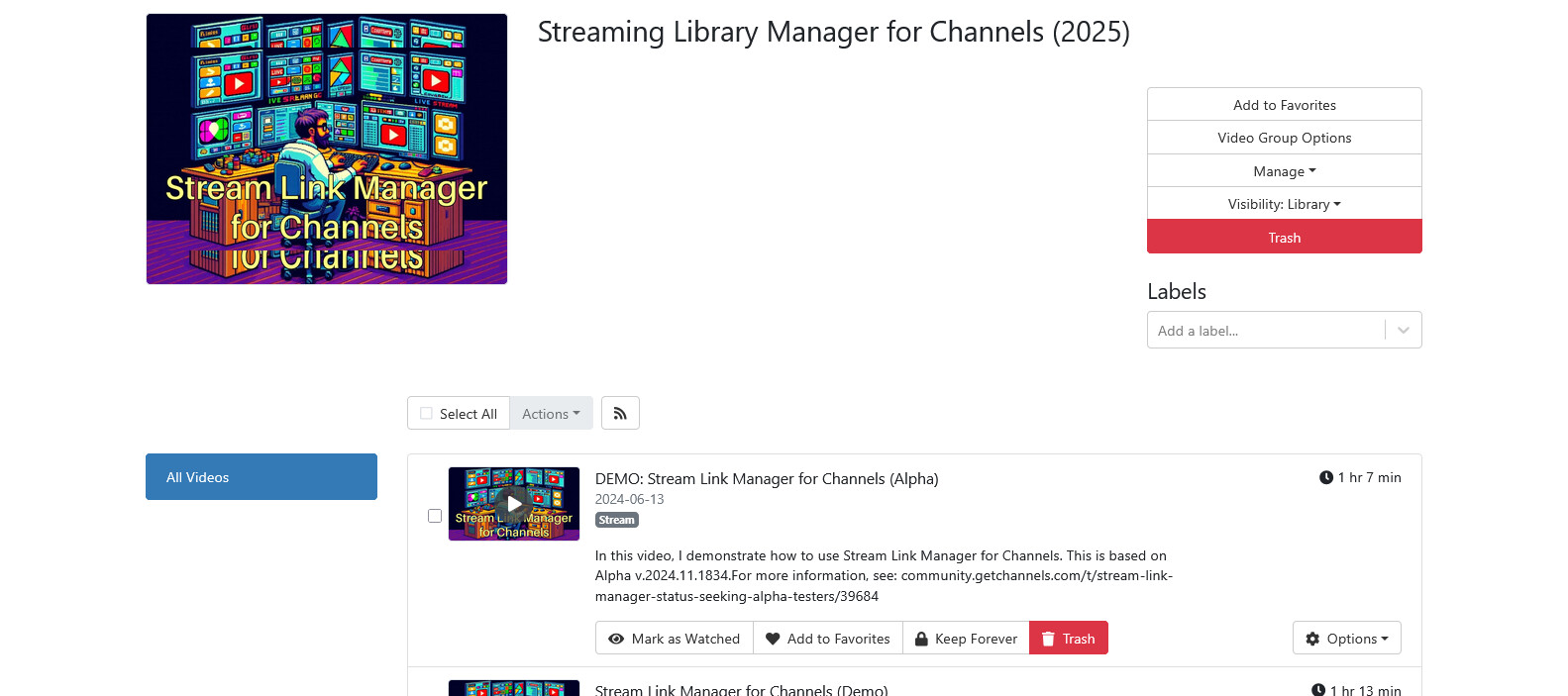Click the Add a label input field
This screenshot has width=1568, height=696.
(x=1265, y=331)
